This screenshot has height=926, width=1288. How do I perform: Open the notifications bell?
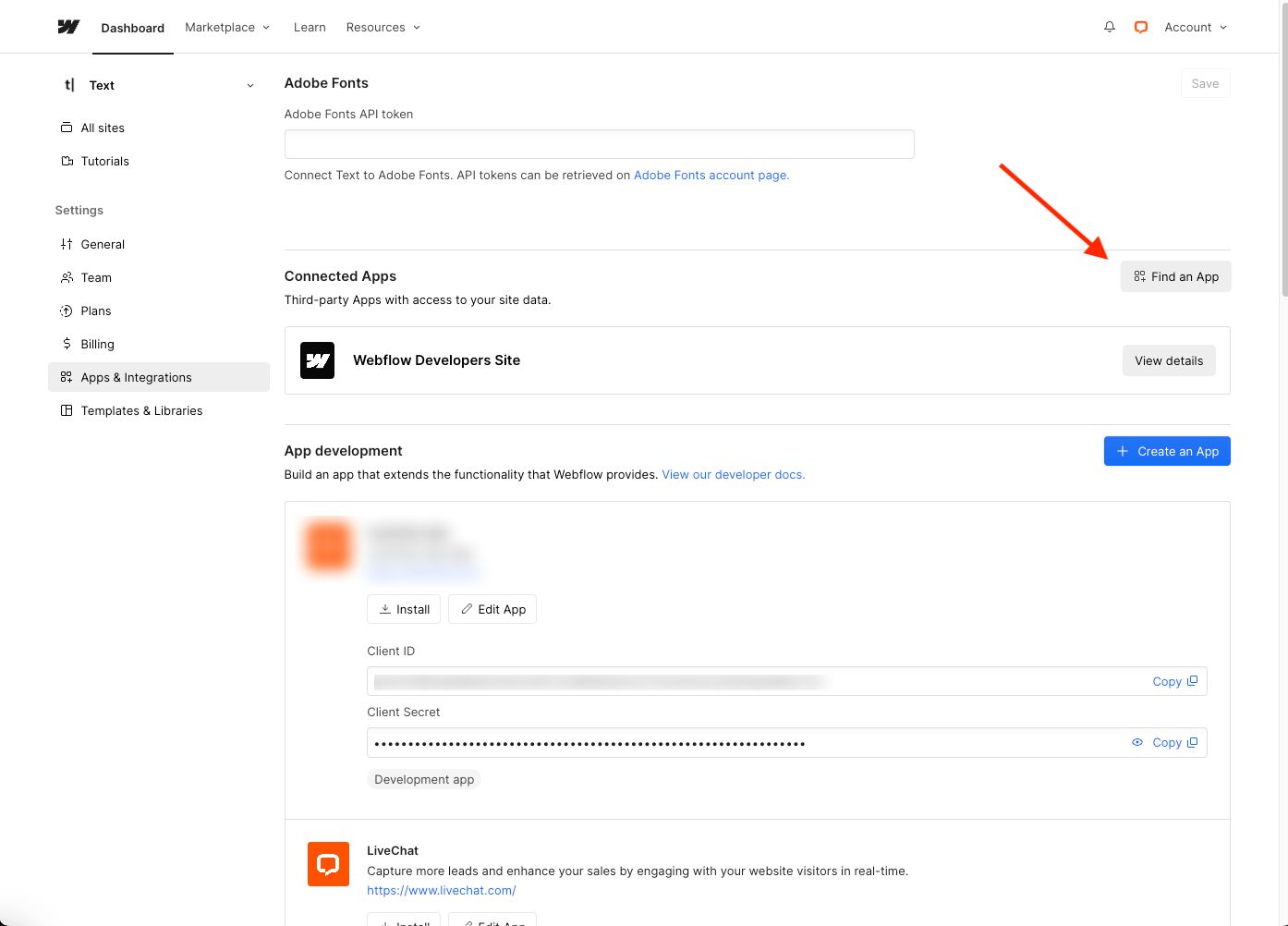(1110, 27)
